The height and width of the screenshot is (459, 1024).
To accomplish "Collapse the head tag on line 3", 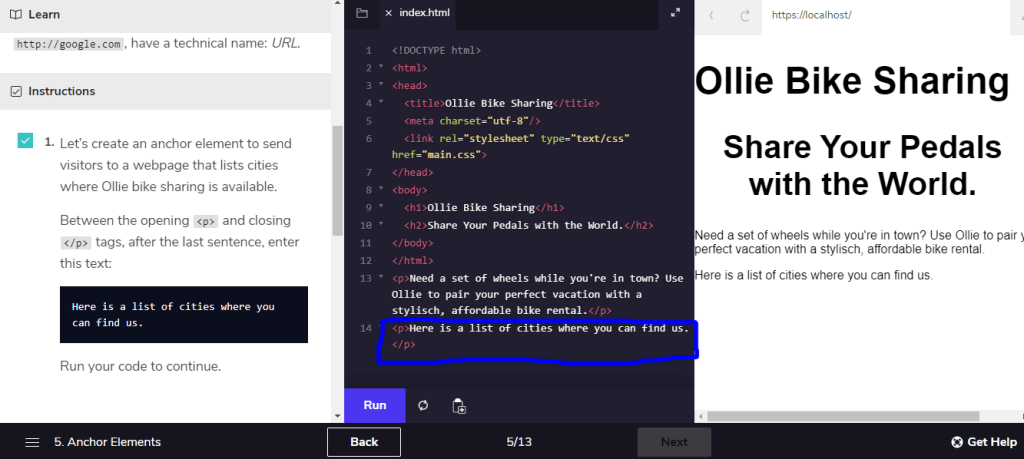I will point(381,86).
